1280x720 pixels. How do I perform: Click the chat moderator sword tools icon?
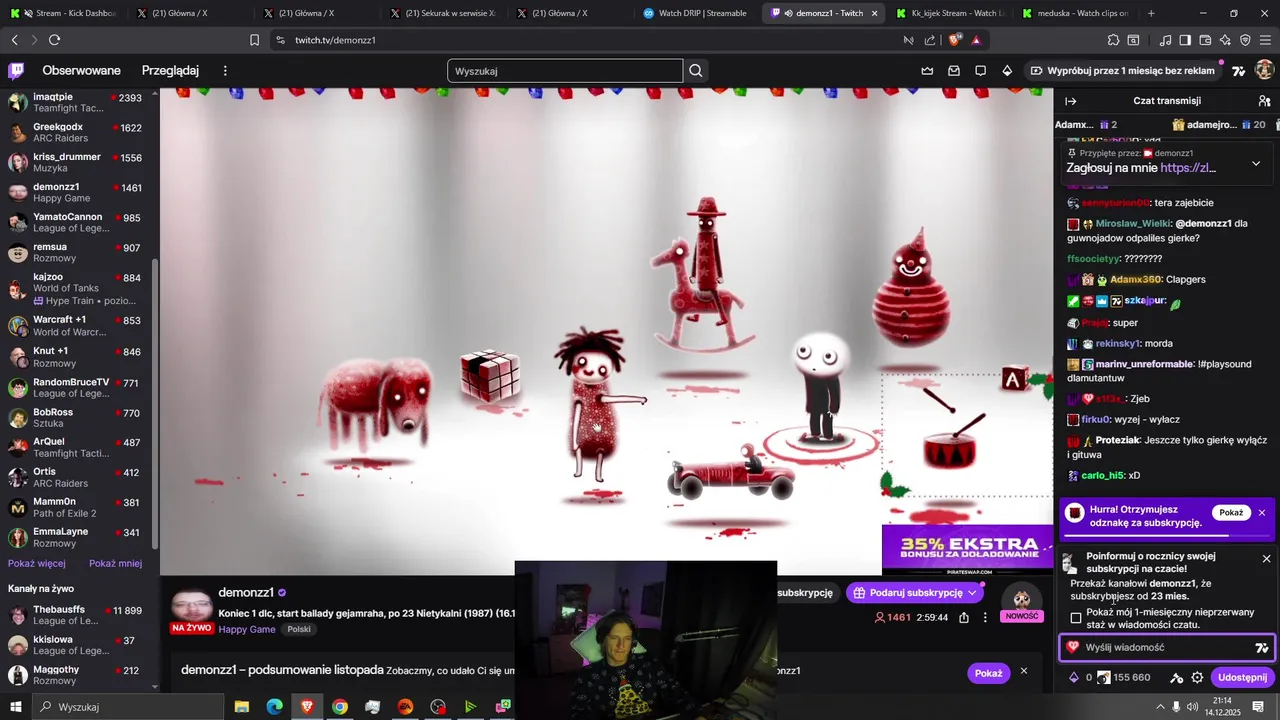(1177, 677)
